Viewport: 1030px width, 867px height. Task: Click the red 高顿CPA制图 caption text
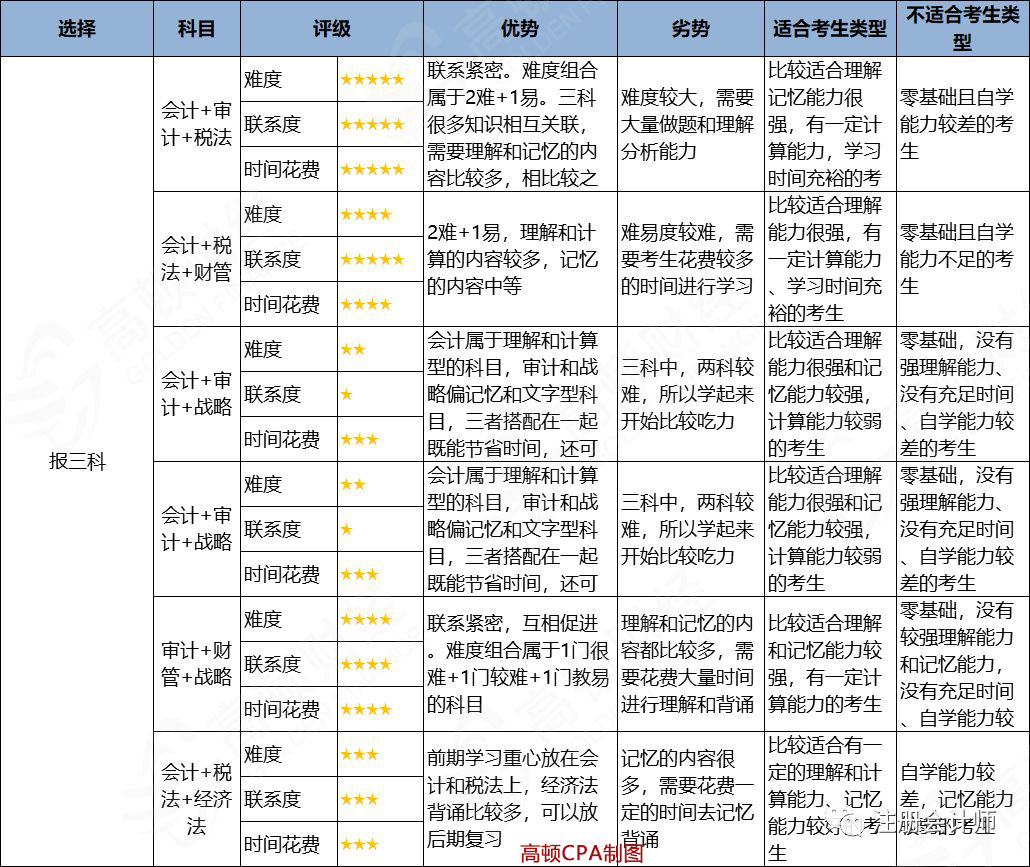point(582,853)
